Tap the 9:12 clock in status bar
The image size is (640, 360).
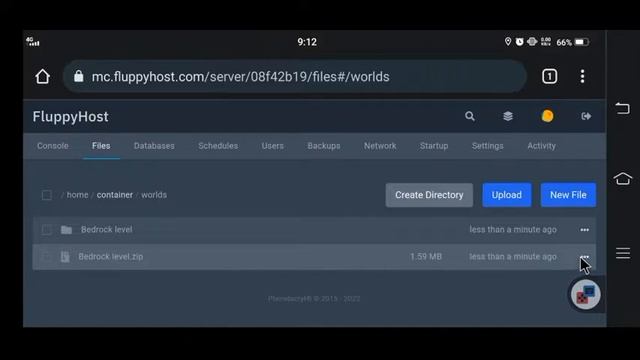(307, 42)
